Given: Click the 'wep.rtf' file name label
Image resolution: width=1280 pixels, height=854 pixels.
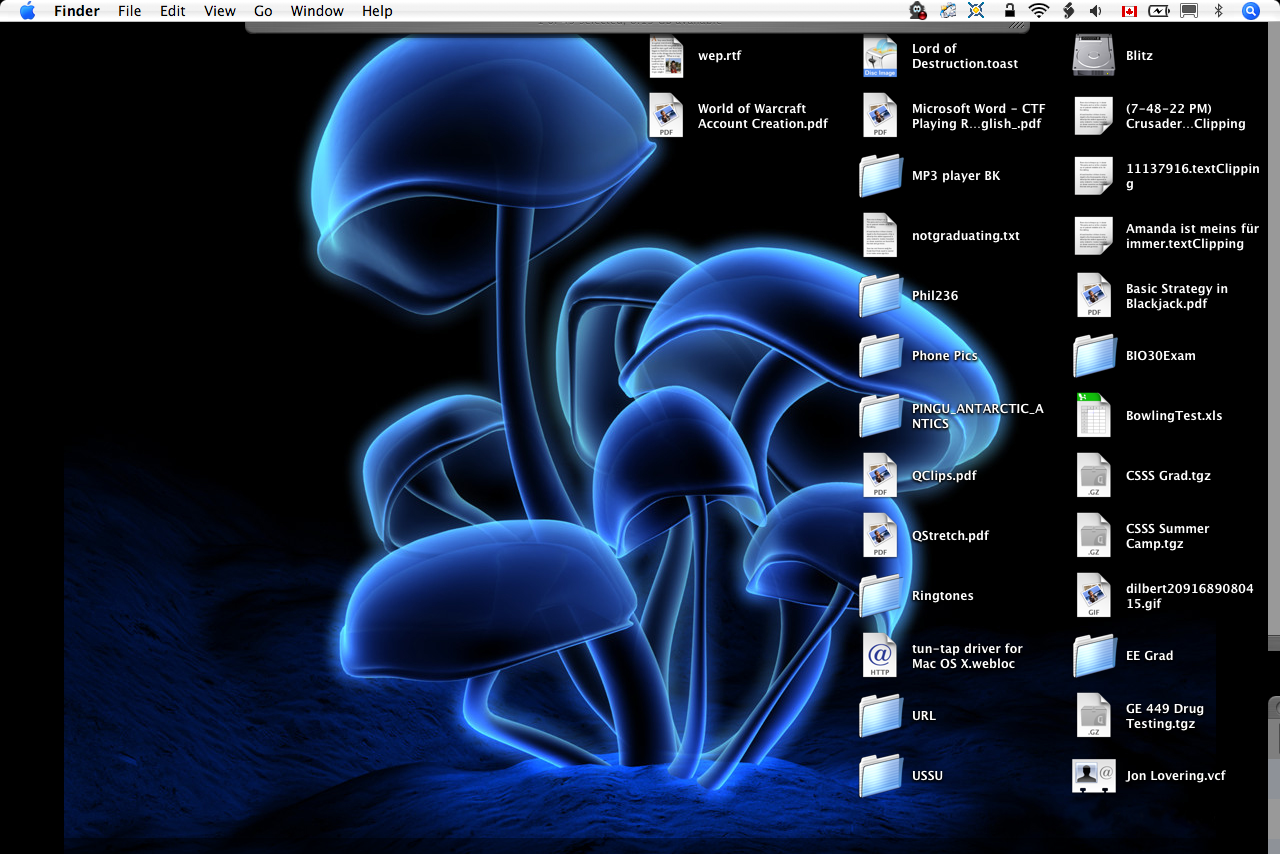Looking at the screenshot, I should [720, 56].
